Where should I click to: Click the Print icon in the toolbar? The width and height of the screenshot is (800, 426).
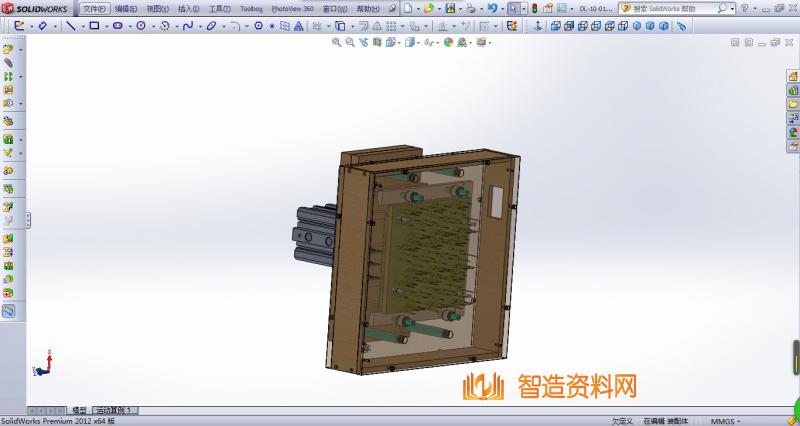[472, 8]
